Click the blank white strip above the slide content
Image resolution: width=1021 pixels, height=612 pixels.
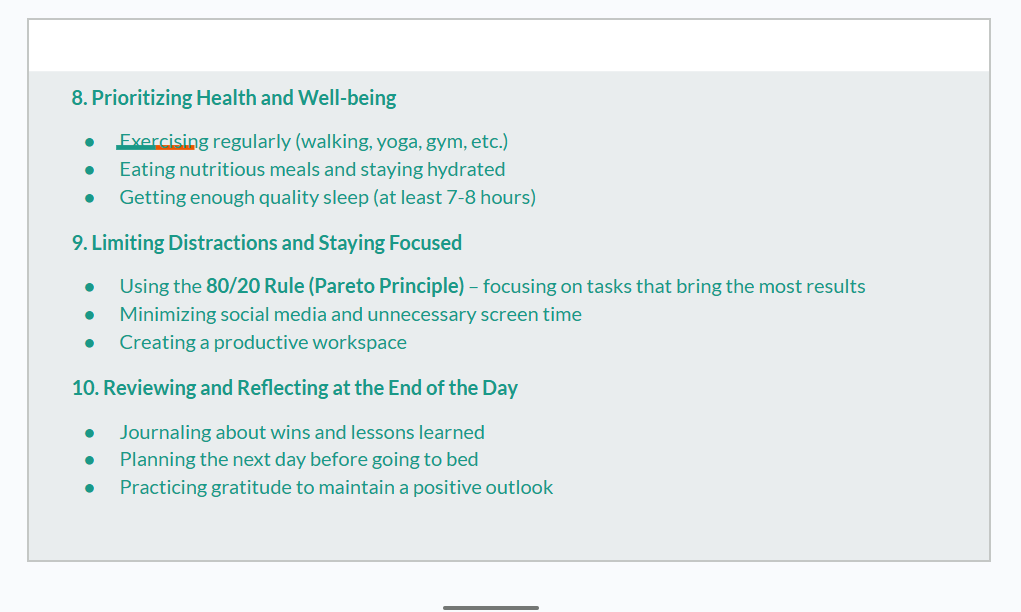click(x=509, y=46)
